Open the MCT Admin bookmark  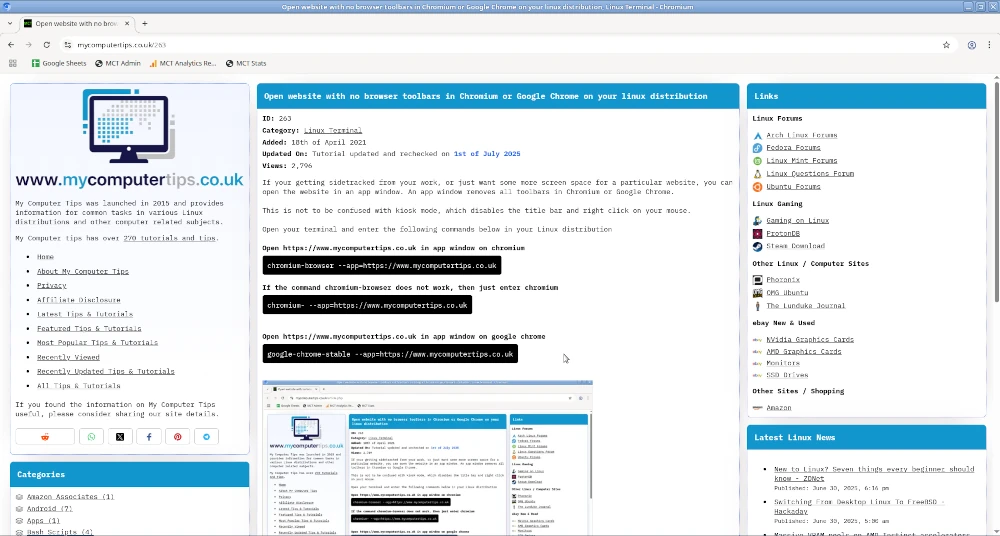pos(118,63)
